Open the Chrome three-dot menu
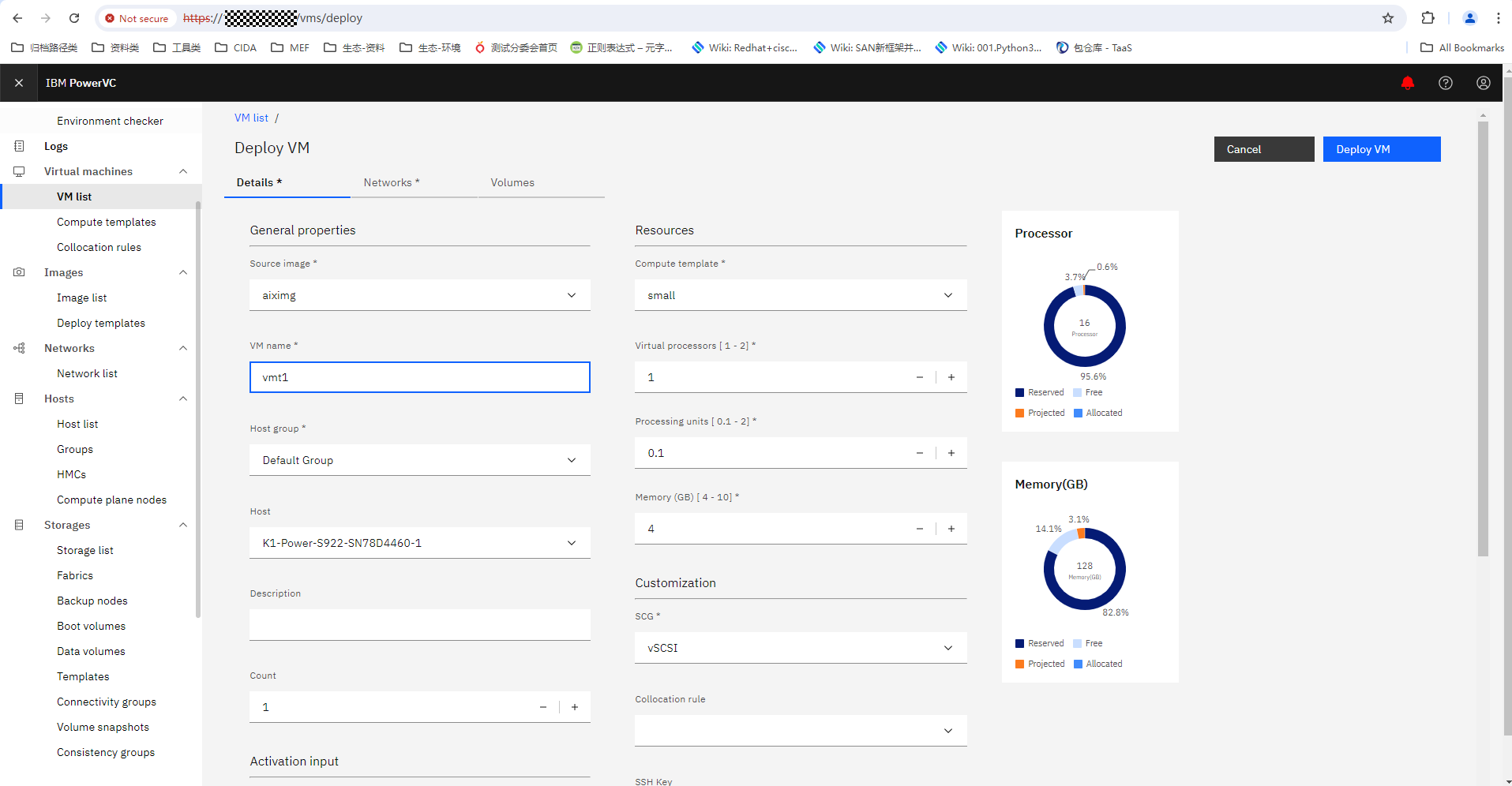1512x786 pixels. pyautogui.click(x=1499, y=18)
